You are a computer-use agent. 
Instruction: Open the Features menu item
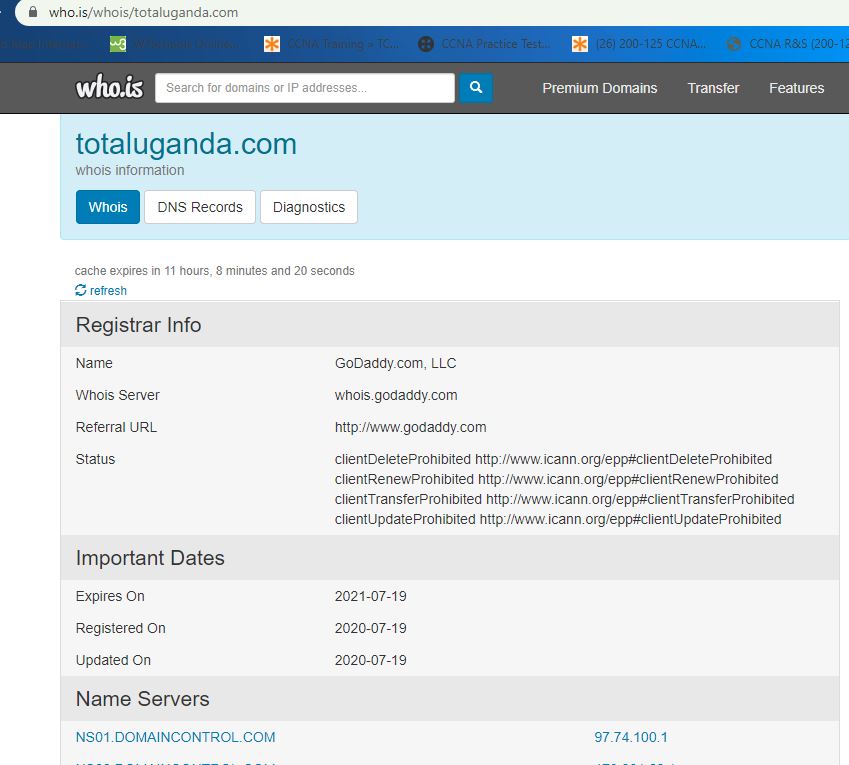coord(796,88)
